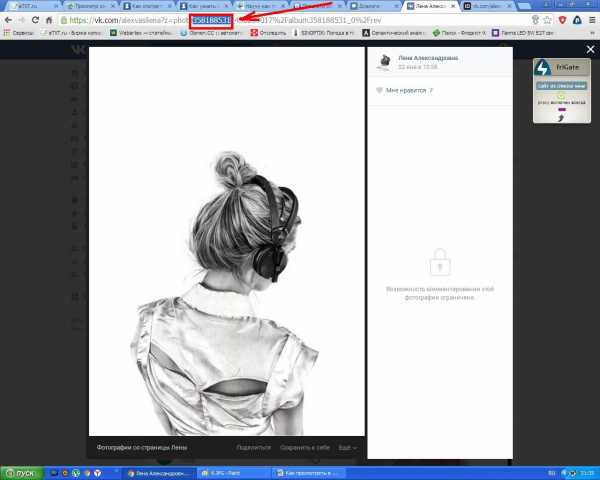Image resolution: width=600 pixels, height=480 pixels.
Task: Go back with the browser back arrow
Action: pyautogui.click(x=8, y=20)
